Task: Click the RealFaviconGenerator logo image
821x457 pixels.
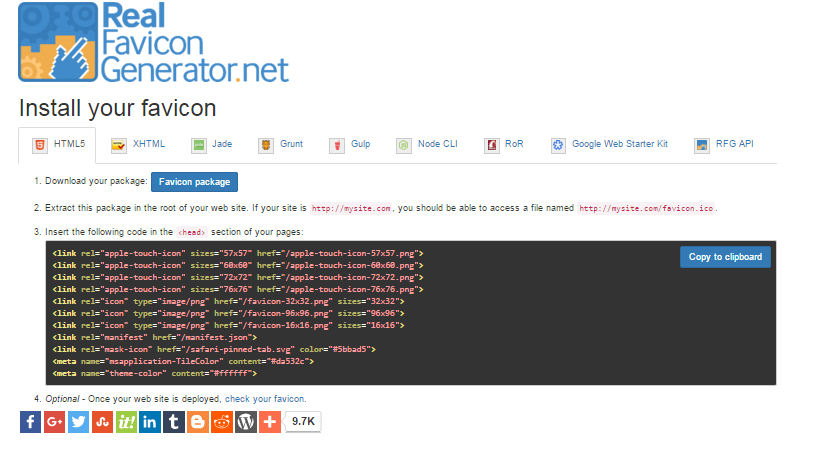Action: point(153,42)
